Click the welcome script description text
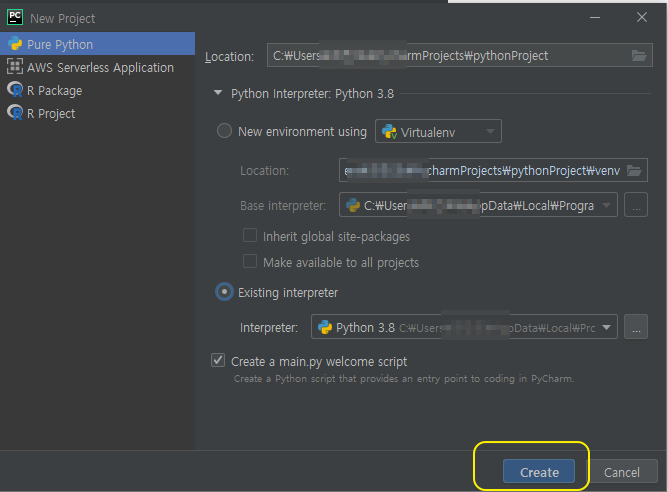Screen dimensions: 668x492 pyautogui.click(x=404, y=378)
